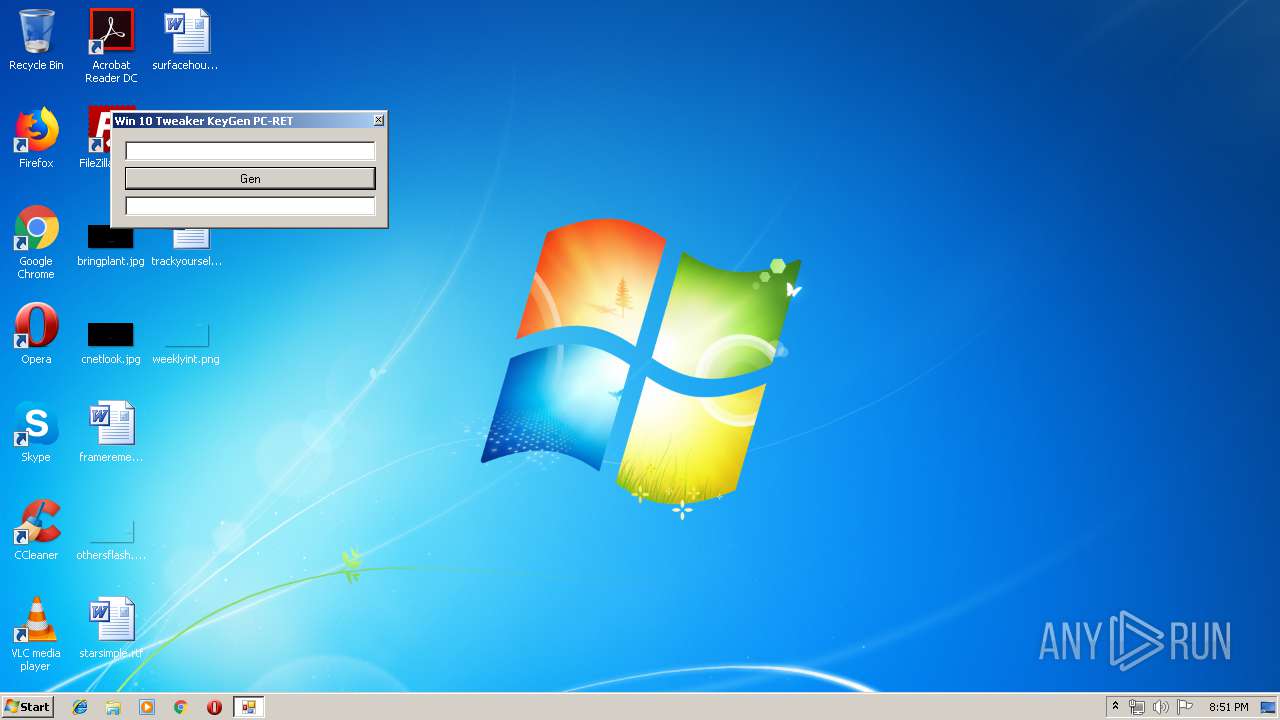The image size is (1280, 720).
Task: Select the Skype desktop shortcut
Action: pyautogui.click(x=36, y=432)
